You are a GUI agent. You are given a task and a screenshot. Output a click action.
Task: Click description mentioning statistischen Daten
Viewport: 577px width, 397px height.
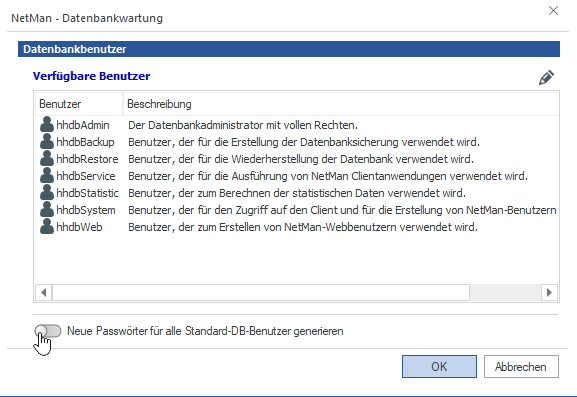click(297, 193)
